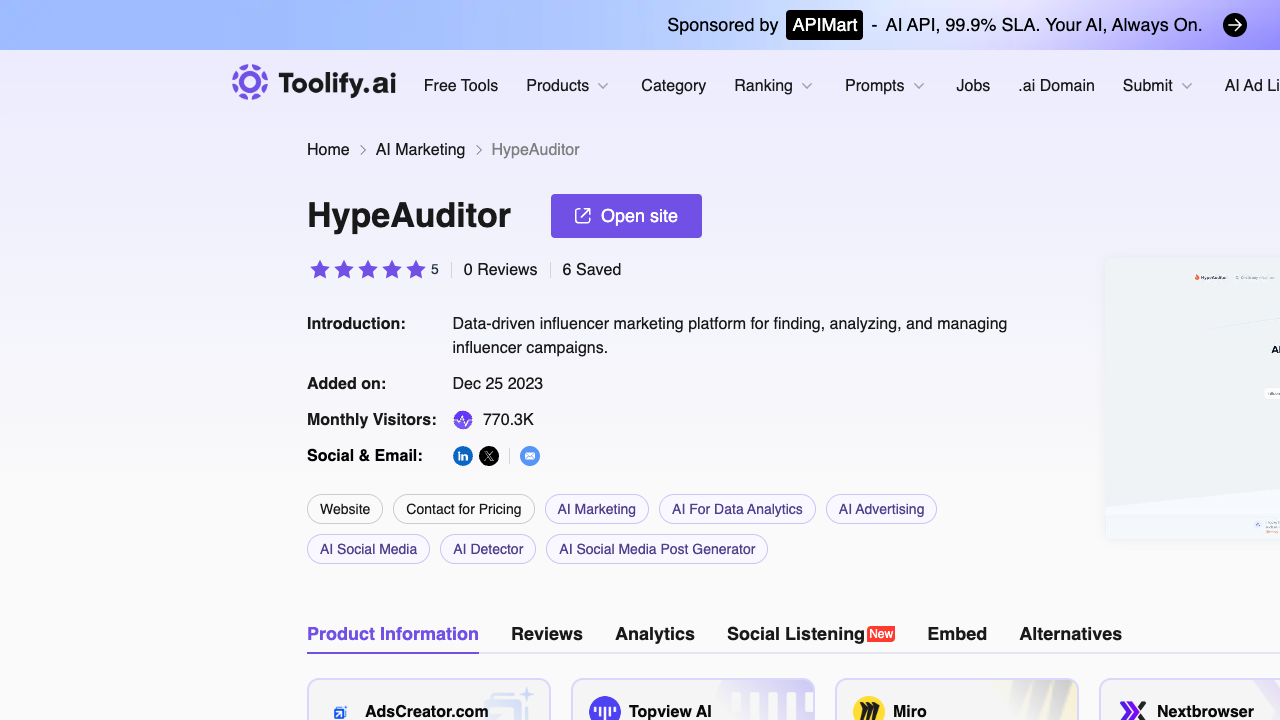Expand the Submit dropdown menu
Image resolution: width=1280 pixels, height=720 pixels.
click(x=1157, y=86)
